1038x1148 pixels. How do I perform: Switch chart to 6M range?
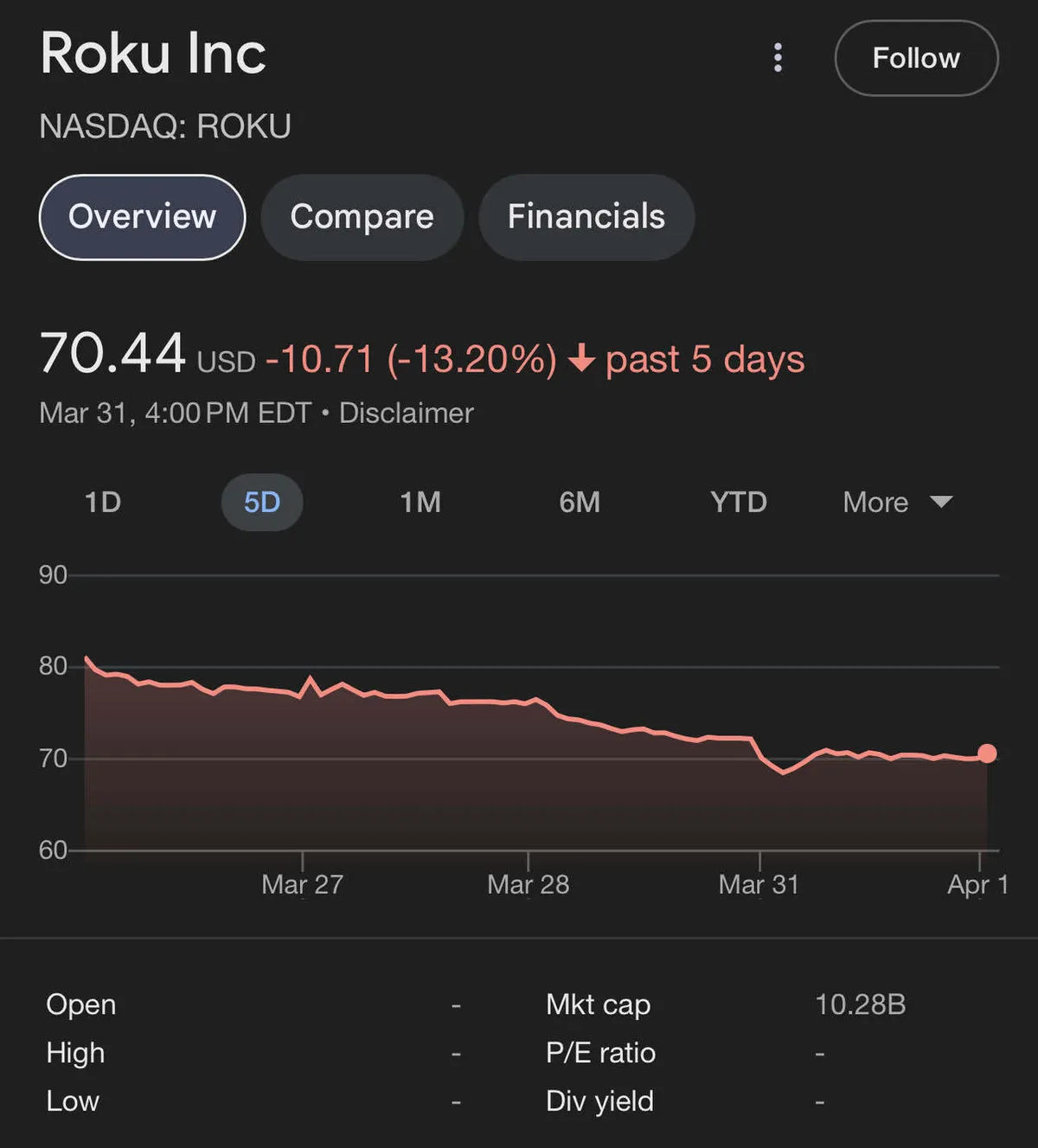(x=580, y=503)
